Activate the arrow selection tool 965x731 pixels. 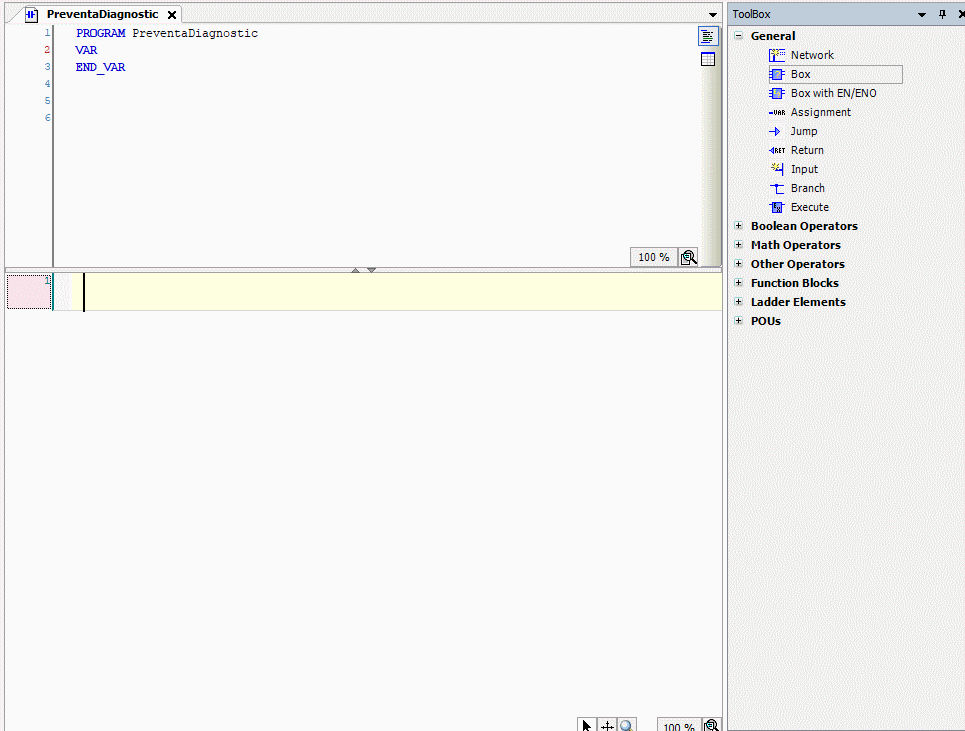pos(587,726)
